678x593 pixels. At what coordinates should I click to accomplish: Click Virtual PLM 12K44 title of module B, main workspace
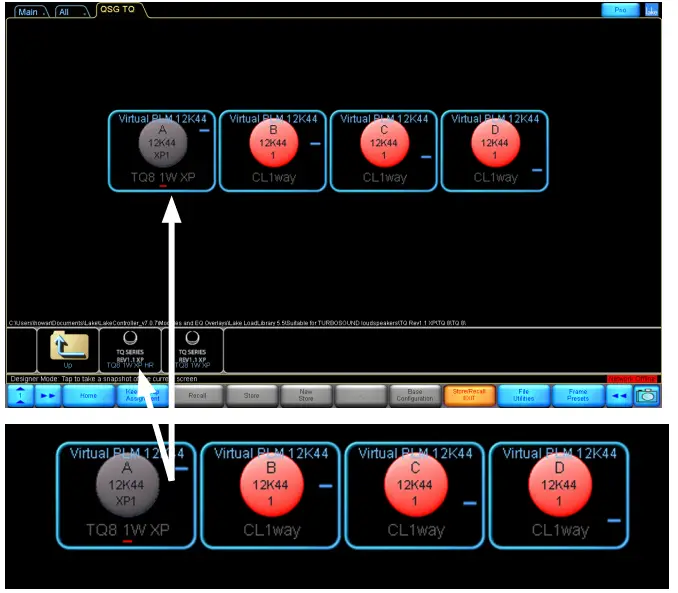pos(276,119)
